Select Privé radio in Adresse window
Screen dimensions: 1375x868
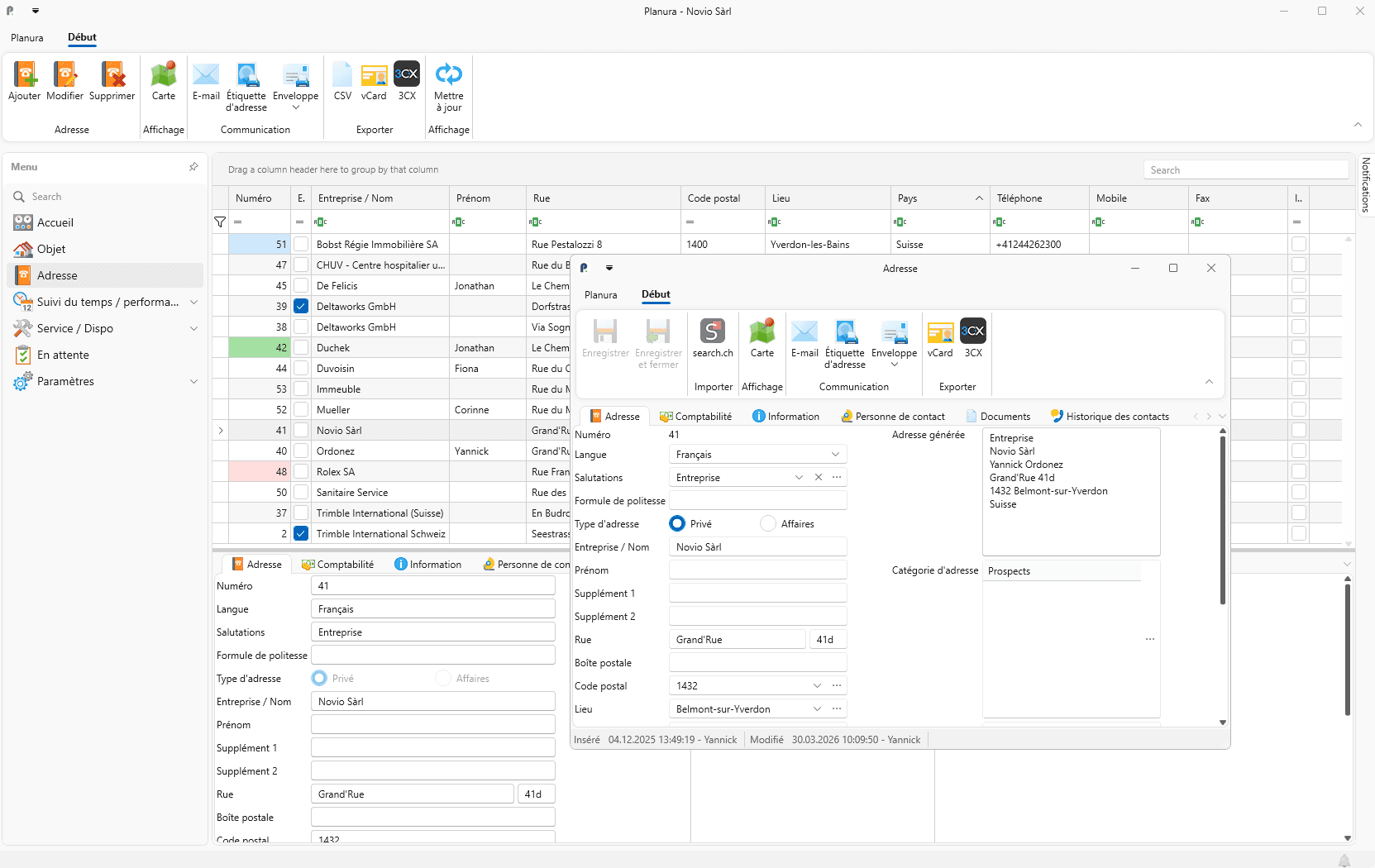coord(677,523)
